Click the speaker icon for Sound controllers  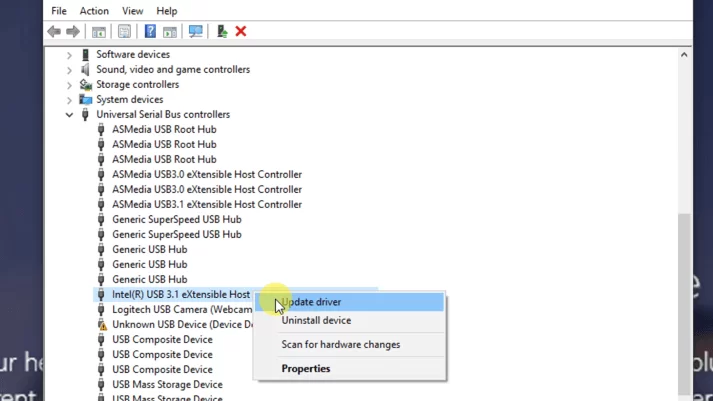pos(85,70)
